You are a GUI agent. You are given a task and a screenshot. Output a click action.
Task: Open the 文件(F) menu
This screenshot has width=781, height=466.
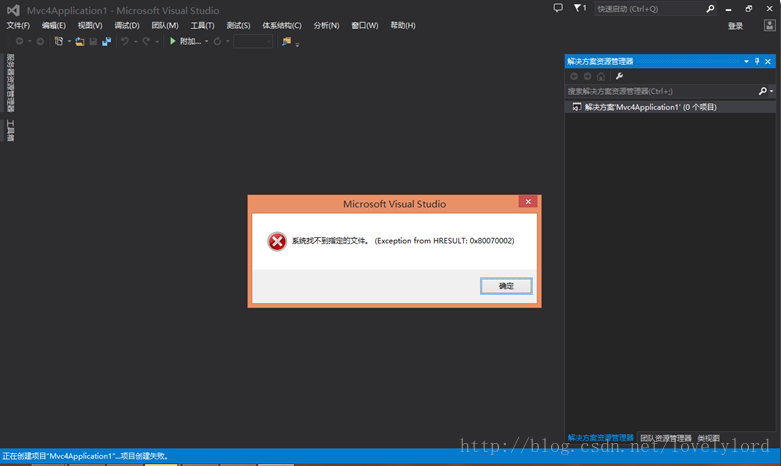coord(18,25)
